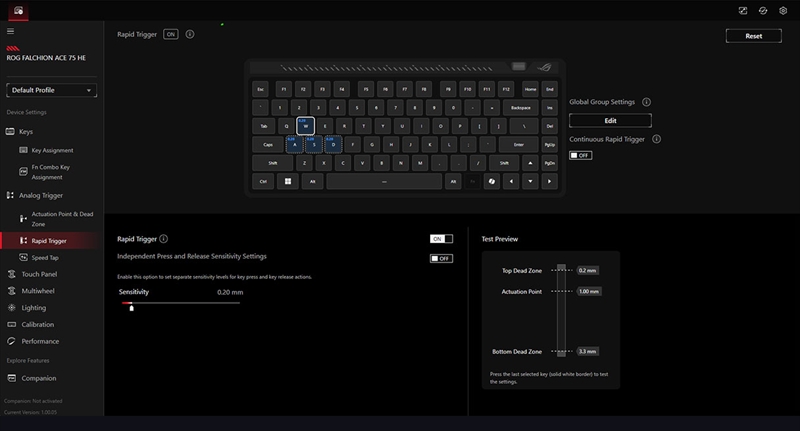
Task: Click info icon next to lower Rapid Trigger heading
Action: [163, 239]
